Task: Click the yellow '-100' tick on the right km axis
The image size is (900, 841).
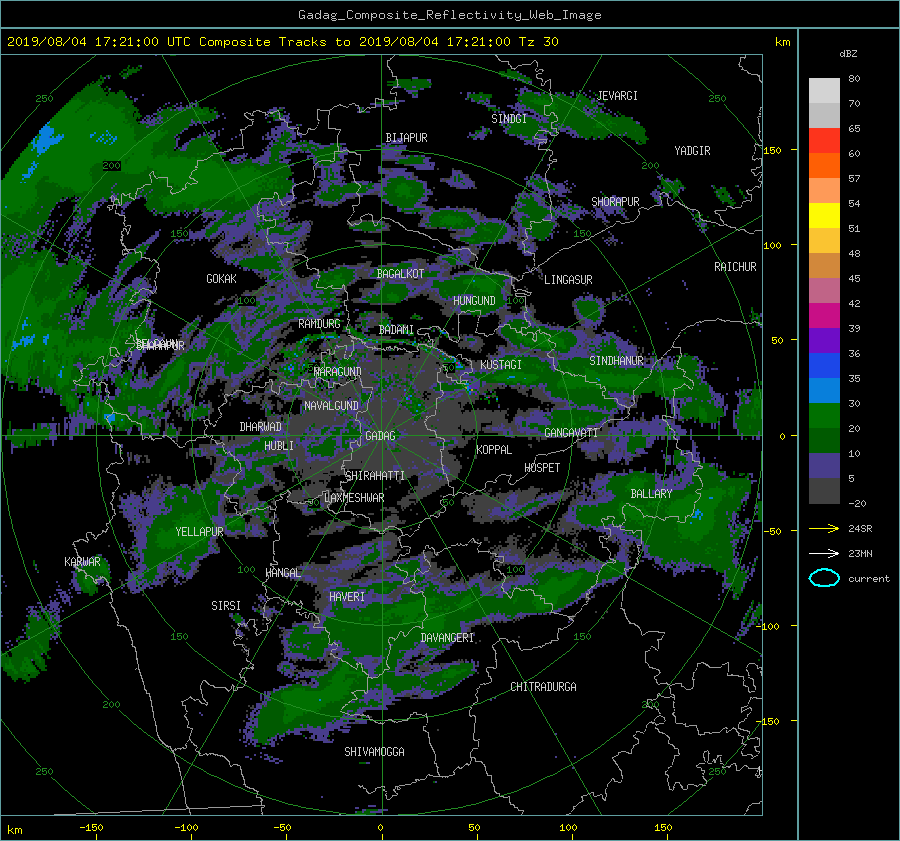Action: 770,626
